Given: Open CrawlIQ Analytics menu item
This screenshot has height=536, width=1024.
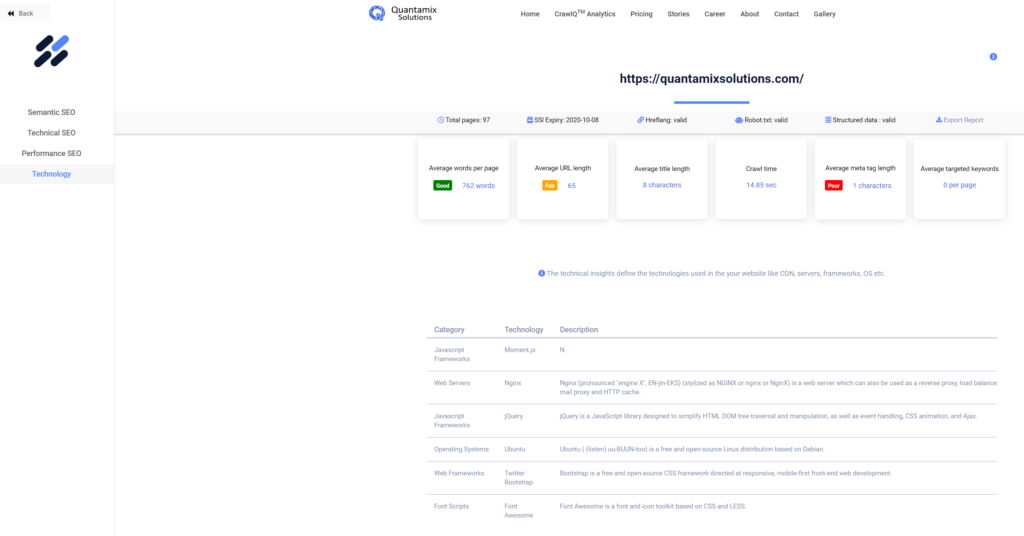Looking at the screenshot, I should 584,14.
